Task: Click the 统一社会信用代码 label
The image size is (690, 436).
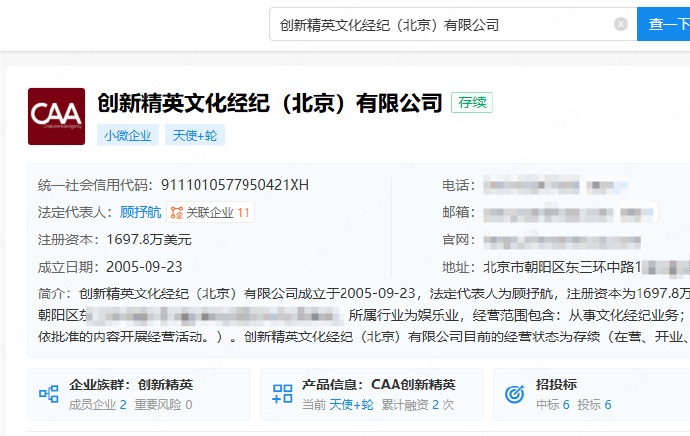Action: [x=95, y=185]
